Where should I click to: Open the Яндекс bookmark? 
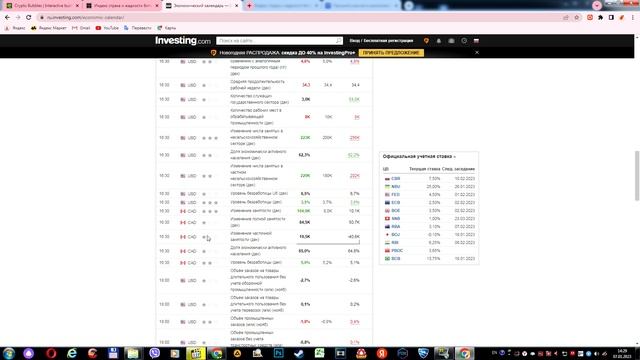click(x=15, y=28)
